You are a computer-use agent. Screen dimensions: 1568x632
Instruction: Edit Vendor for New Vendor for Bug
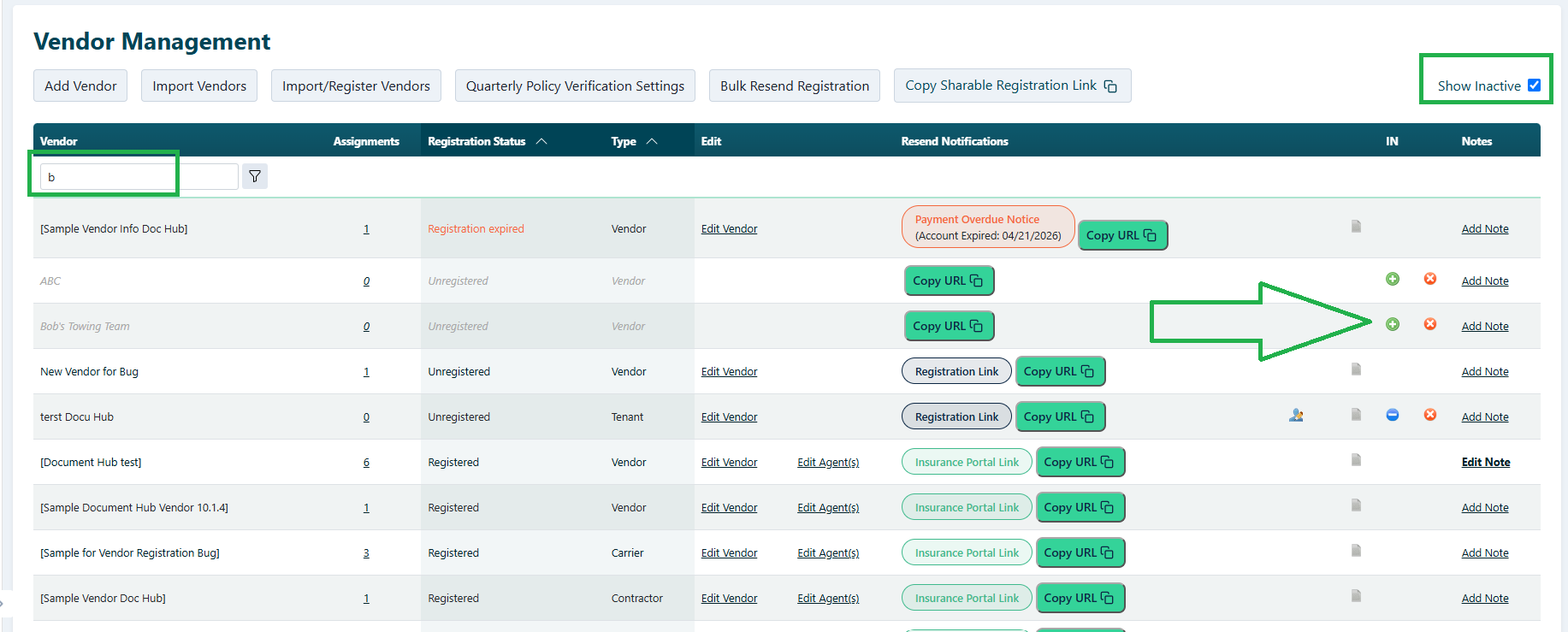point(729,371)
